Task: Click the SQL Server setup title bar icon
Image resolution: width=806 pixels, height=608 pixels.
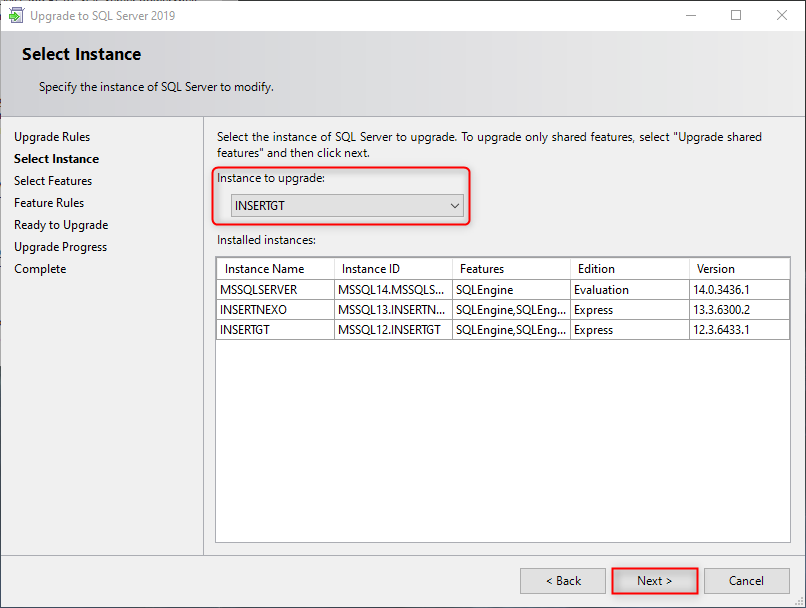Action: click(x=16, y=15)
